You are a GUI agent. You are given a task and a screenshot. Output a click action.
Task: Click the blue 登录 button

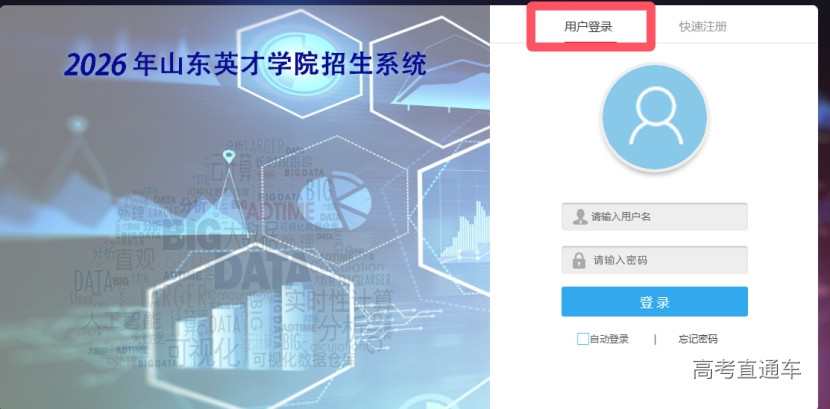pyautogui.click(x=655, y=302)
